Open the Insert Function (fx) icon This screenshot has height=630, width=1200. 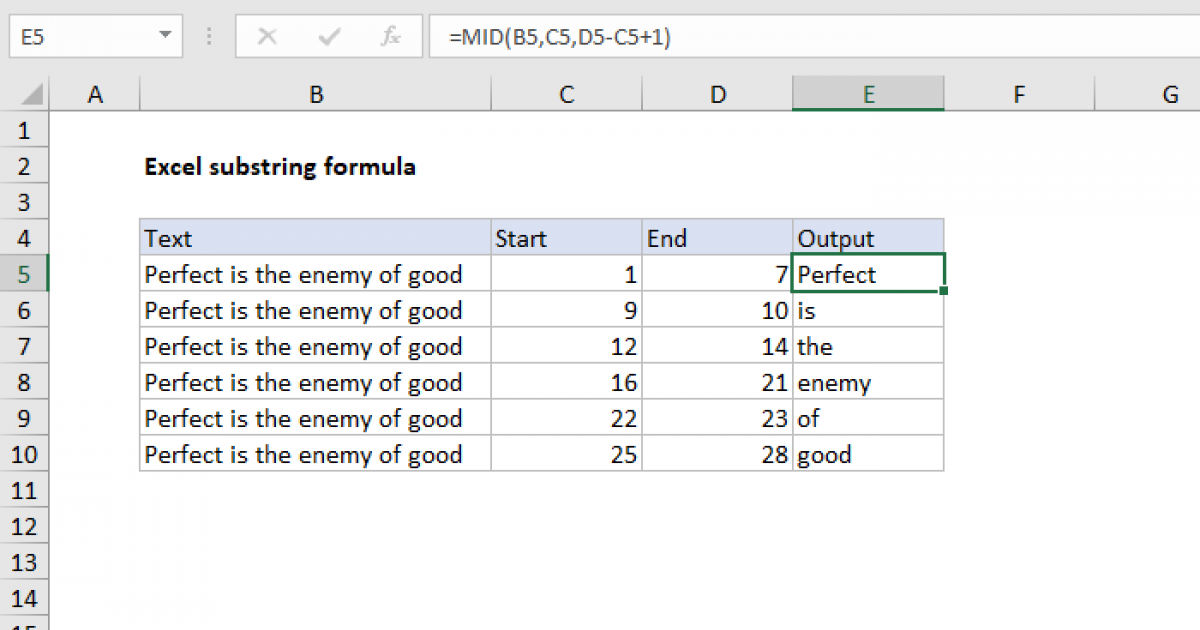pyautogui.click(x=389, y=36)
